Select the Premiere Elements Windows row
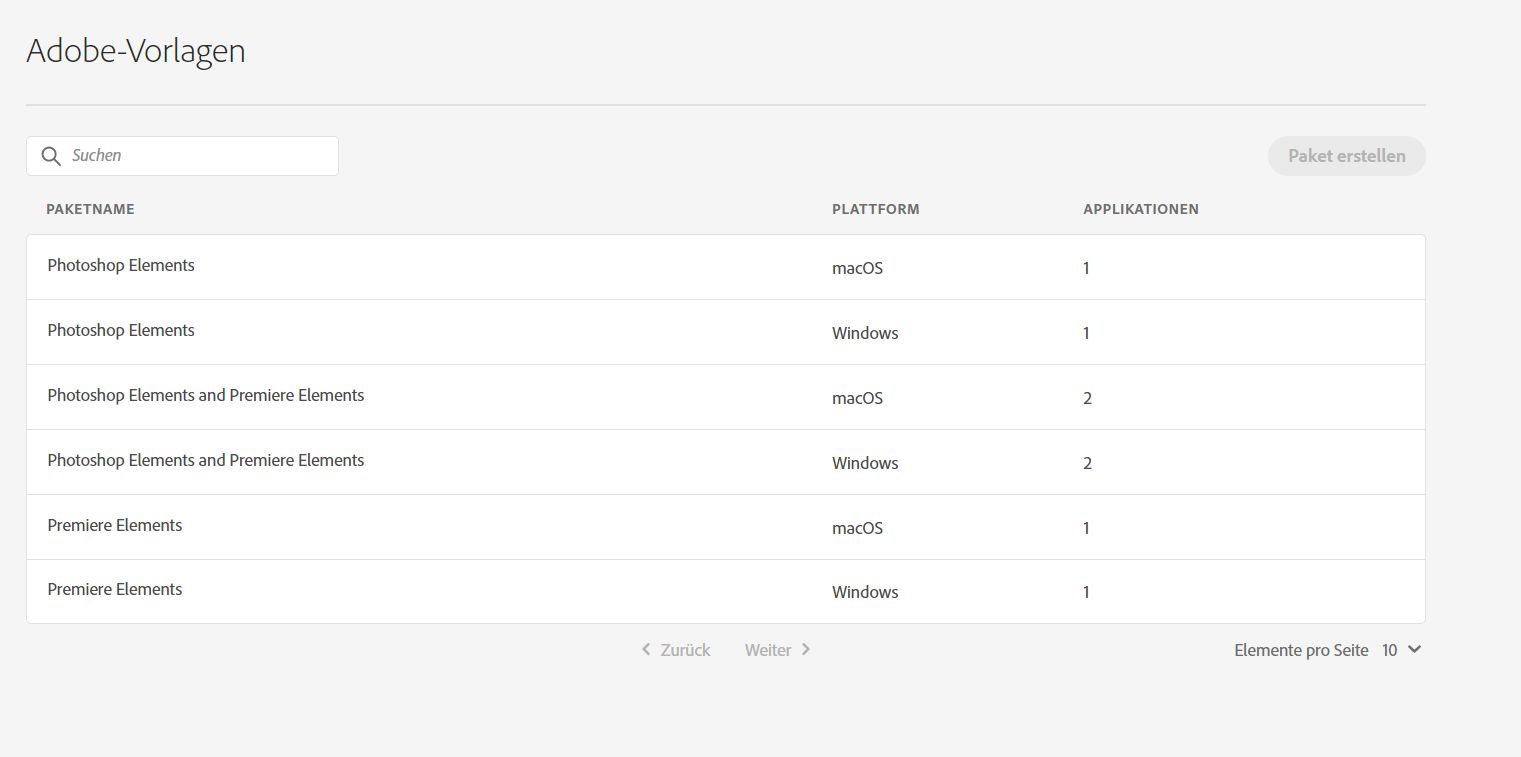The image size is (1521, 757). 725,591
